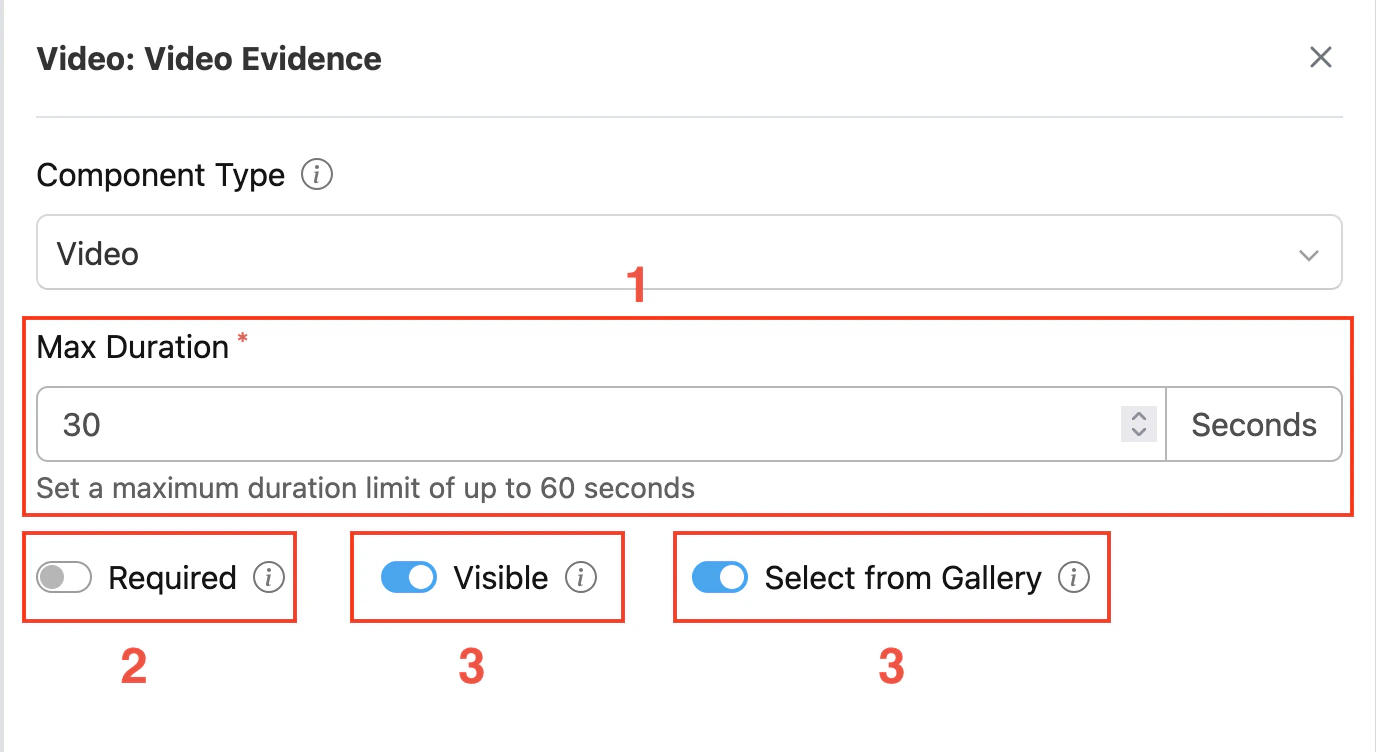
Task: Click the Component Type info icon
Action: point(317,176)
